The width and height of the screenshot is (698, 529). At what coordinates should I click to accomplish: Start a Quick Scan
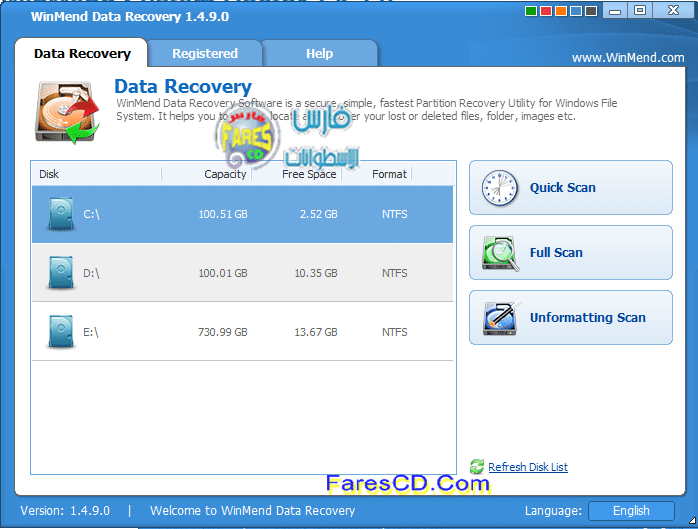tap(571, 188)
